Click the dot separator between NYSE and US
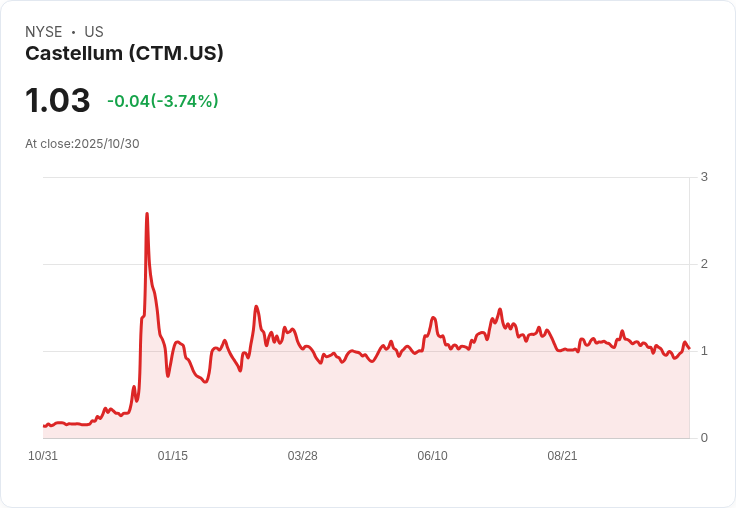Viewport: 736px width, 508px height. 73,32
